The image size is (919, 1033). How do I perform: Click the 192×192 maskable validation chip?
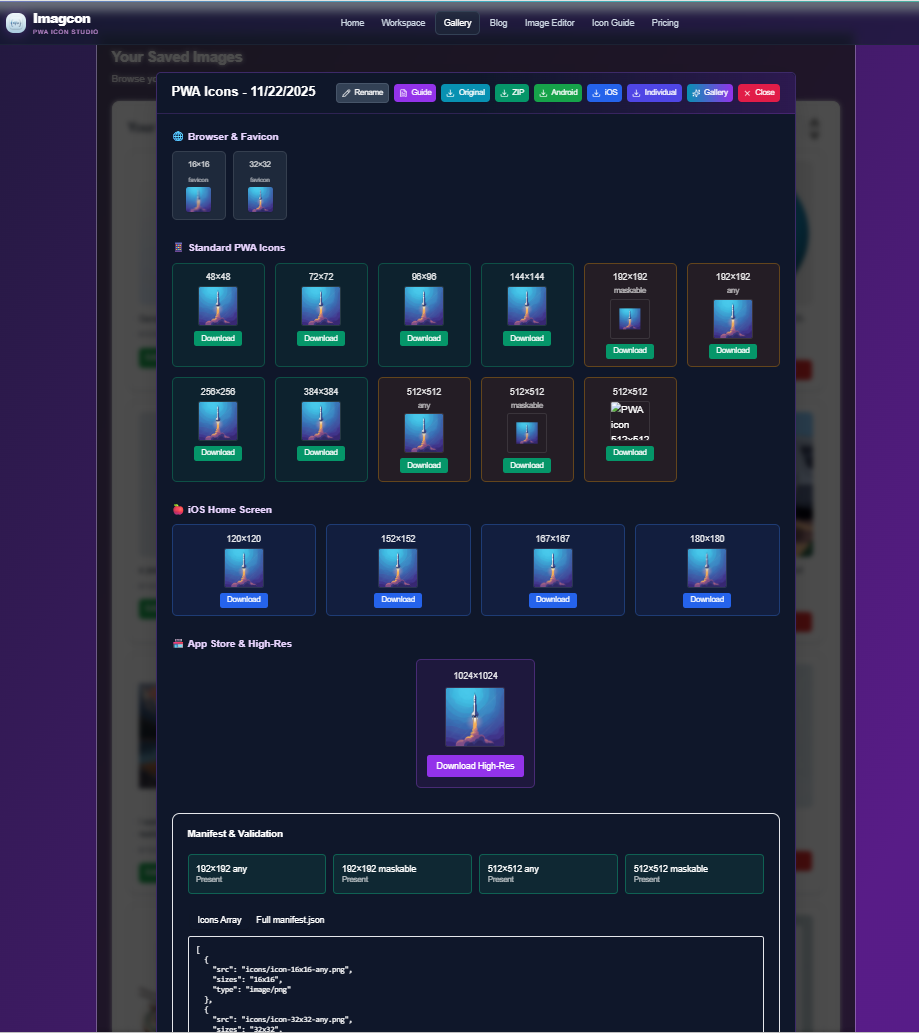[x=402, y=873]
